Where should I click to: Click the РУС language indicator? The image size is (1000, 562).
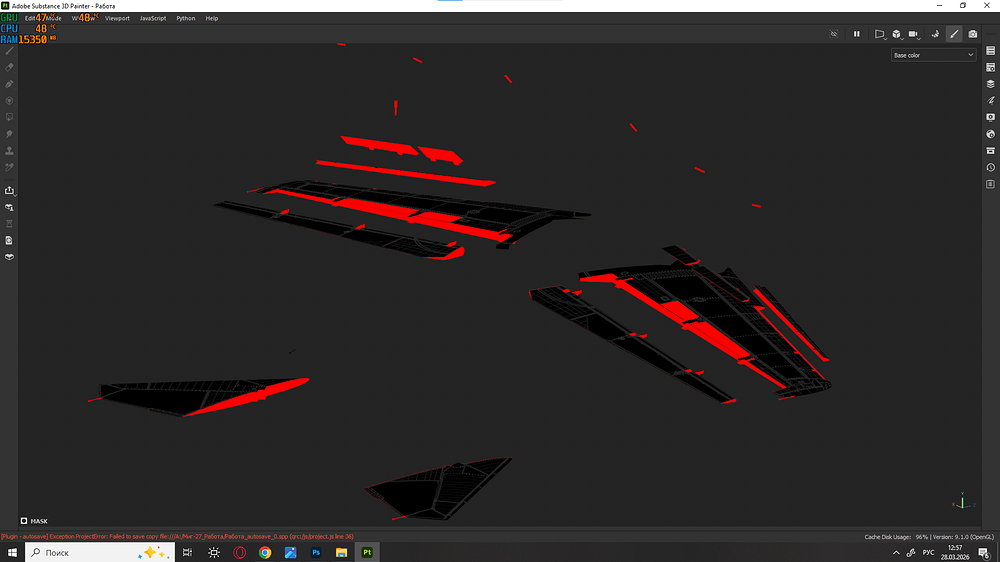coord(929,552)
